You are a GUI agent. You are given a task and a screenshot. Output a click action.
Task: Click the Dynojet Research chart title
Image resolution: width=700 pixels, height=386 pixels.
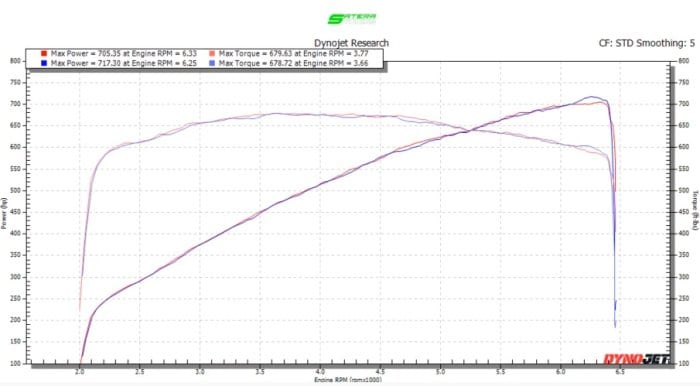(351, 43)
